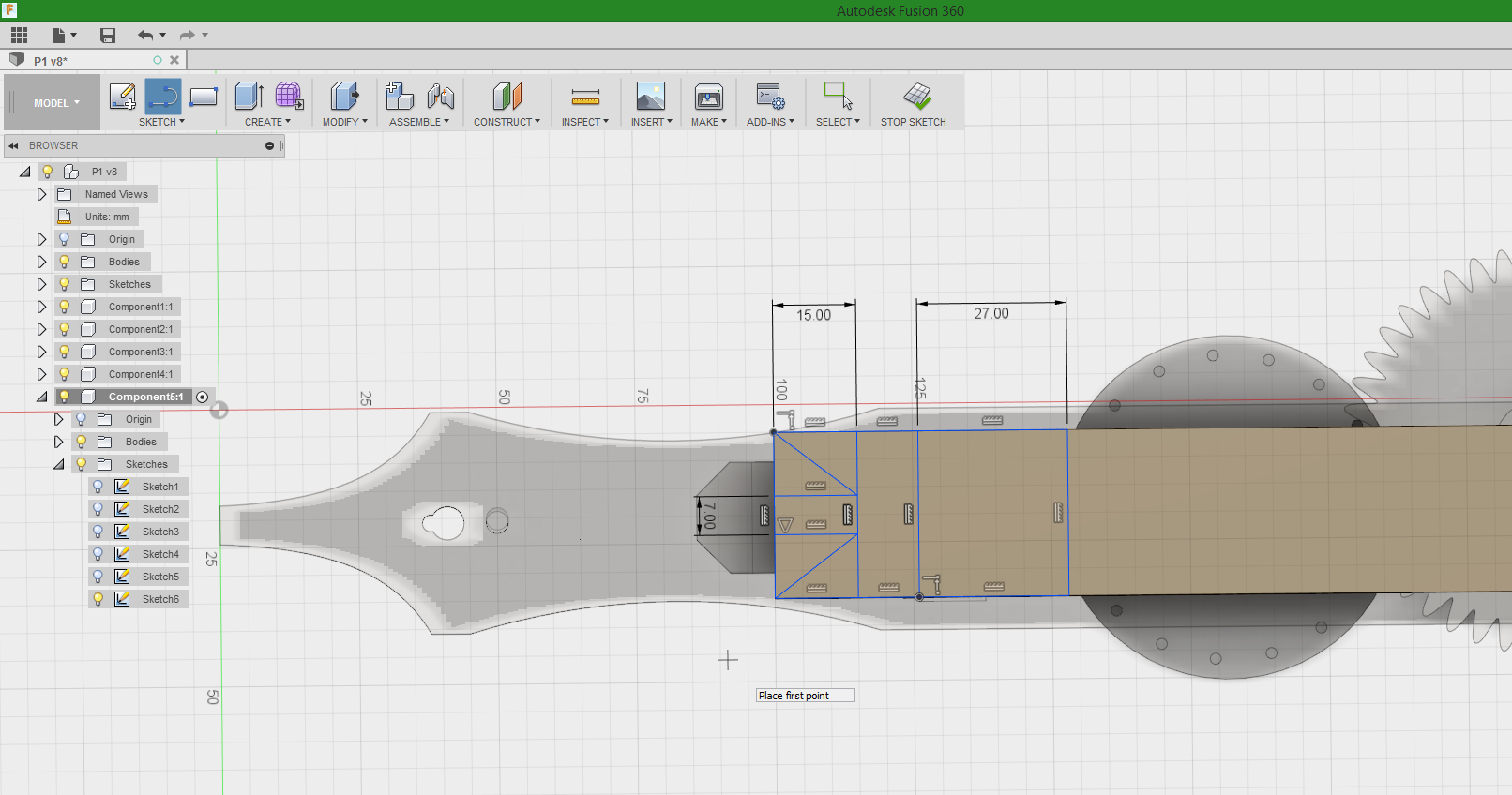1512x795 pixels.
Task: Open the CREATE menu
Action: coord(267,122)
